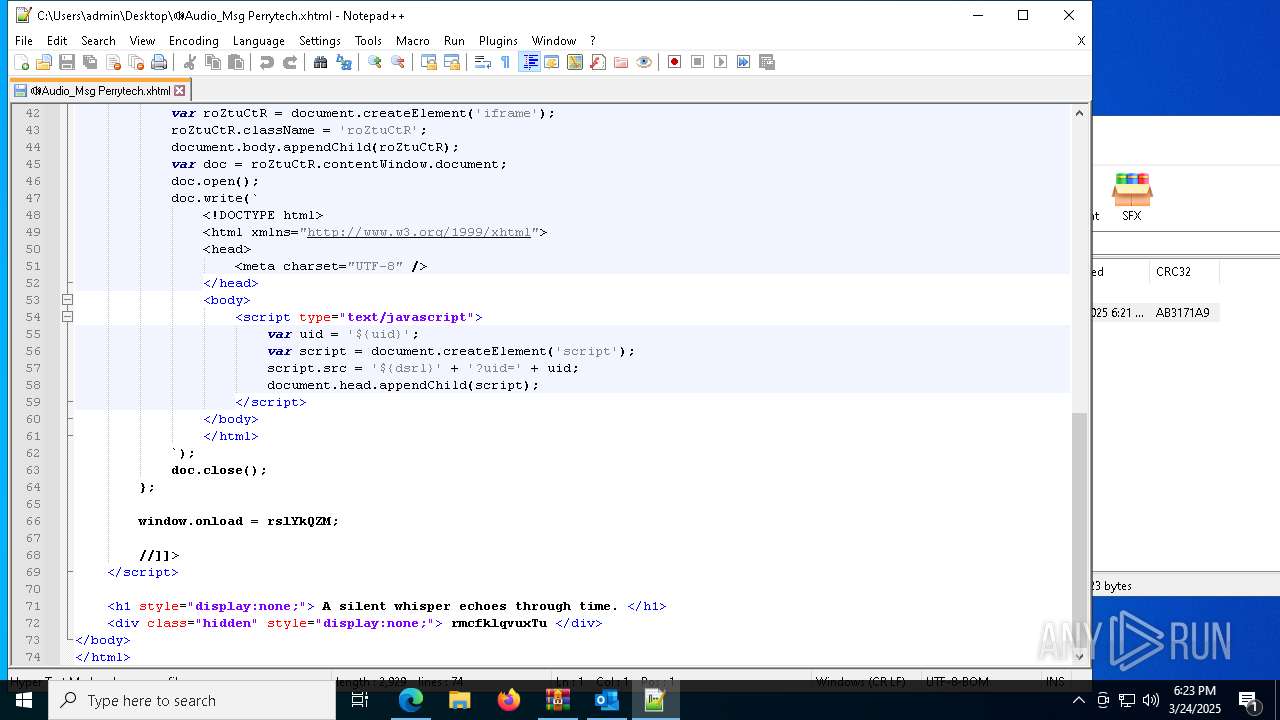Open the Macro menu
This screenshot has height=720, width=1280.
412,41
